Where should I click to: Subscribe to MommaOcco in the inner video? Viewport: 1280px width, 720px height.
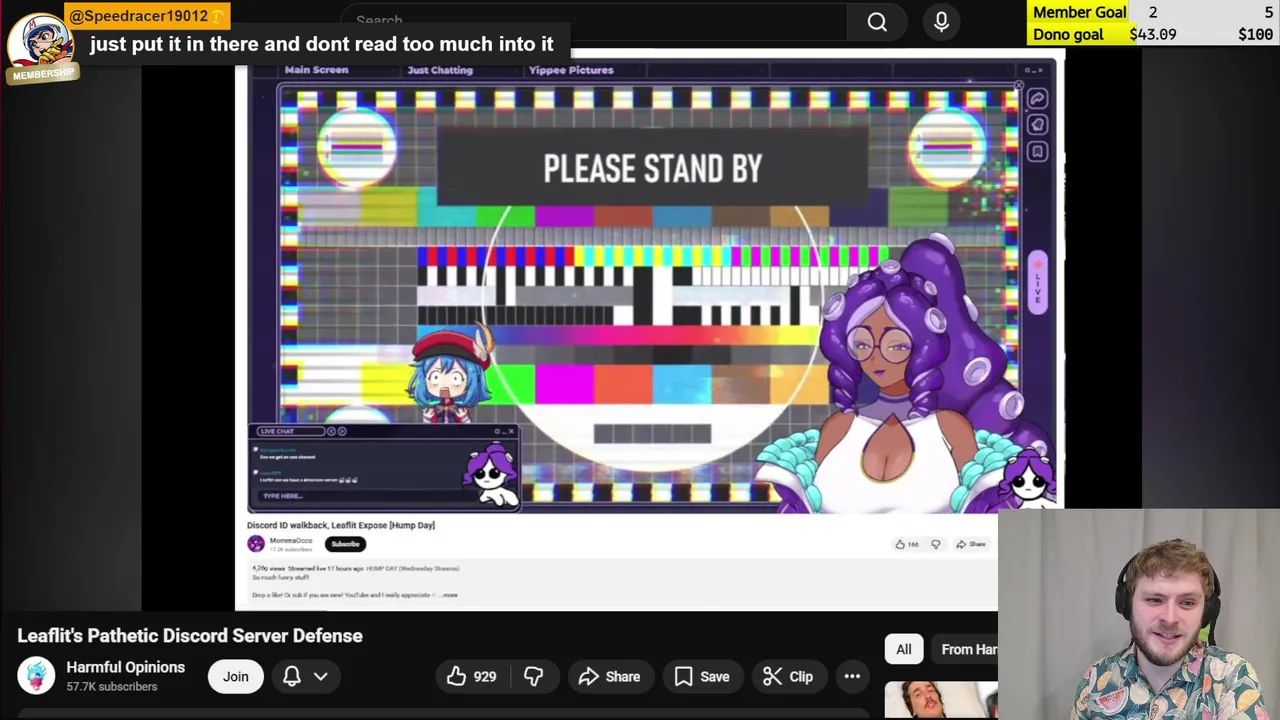(x=345, y=544)
